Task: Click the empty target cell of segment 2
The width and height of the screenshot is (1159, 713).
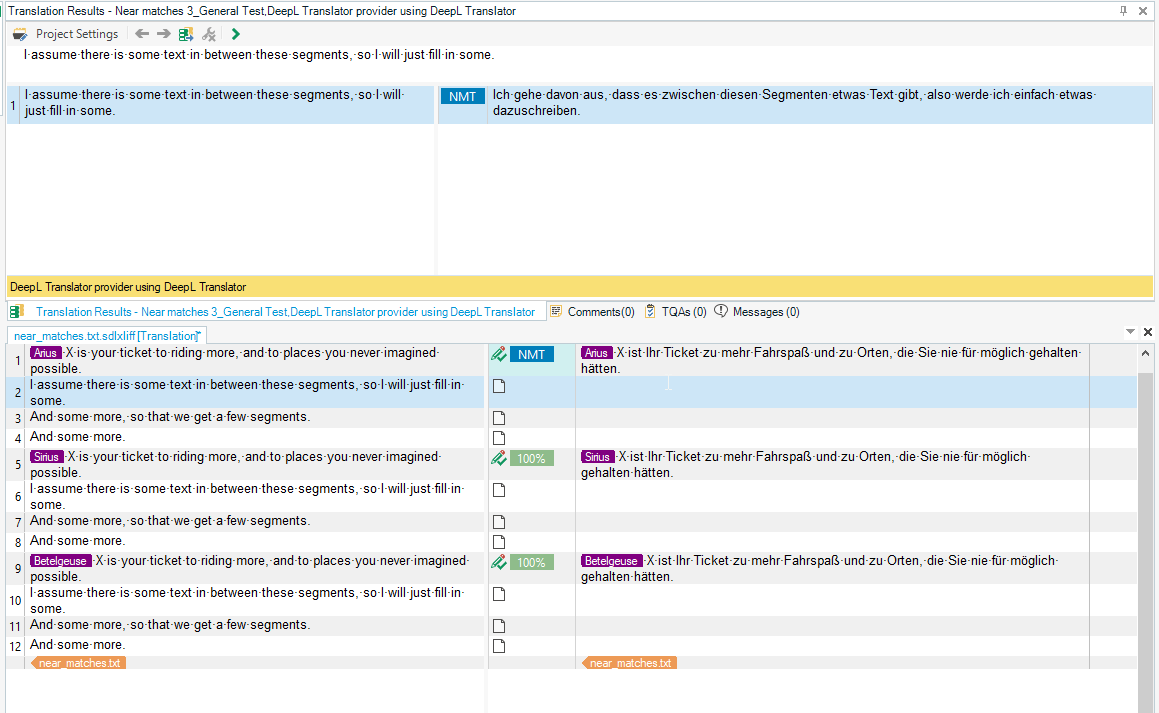Action: 830,392
